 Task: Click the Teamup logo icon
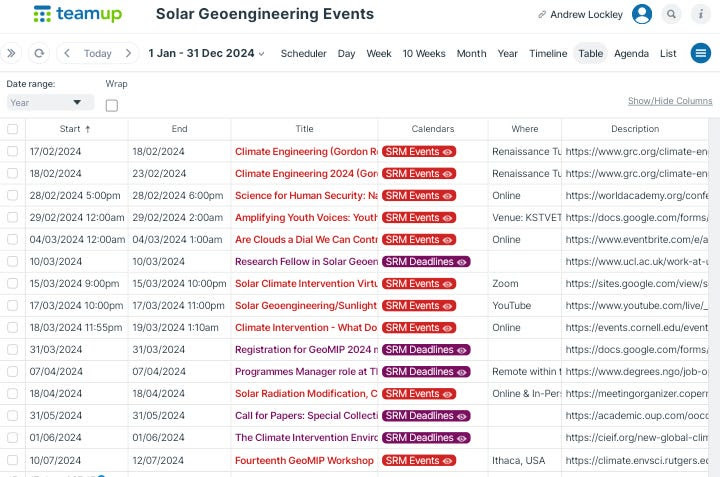pyautogui.click(x=43, y=14)
